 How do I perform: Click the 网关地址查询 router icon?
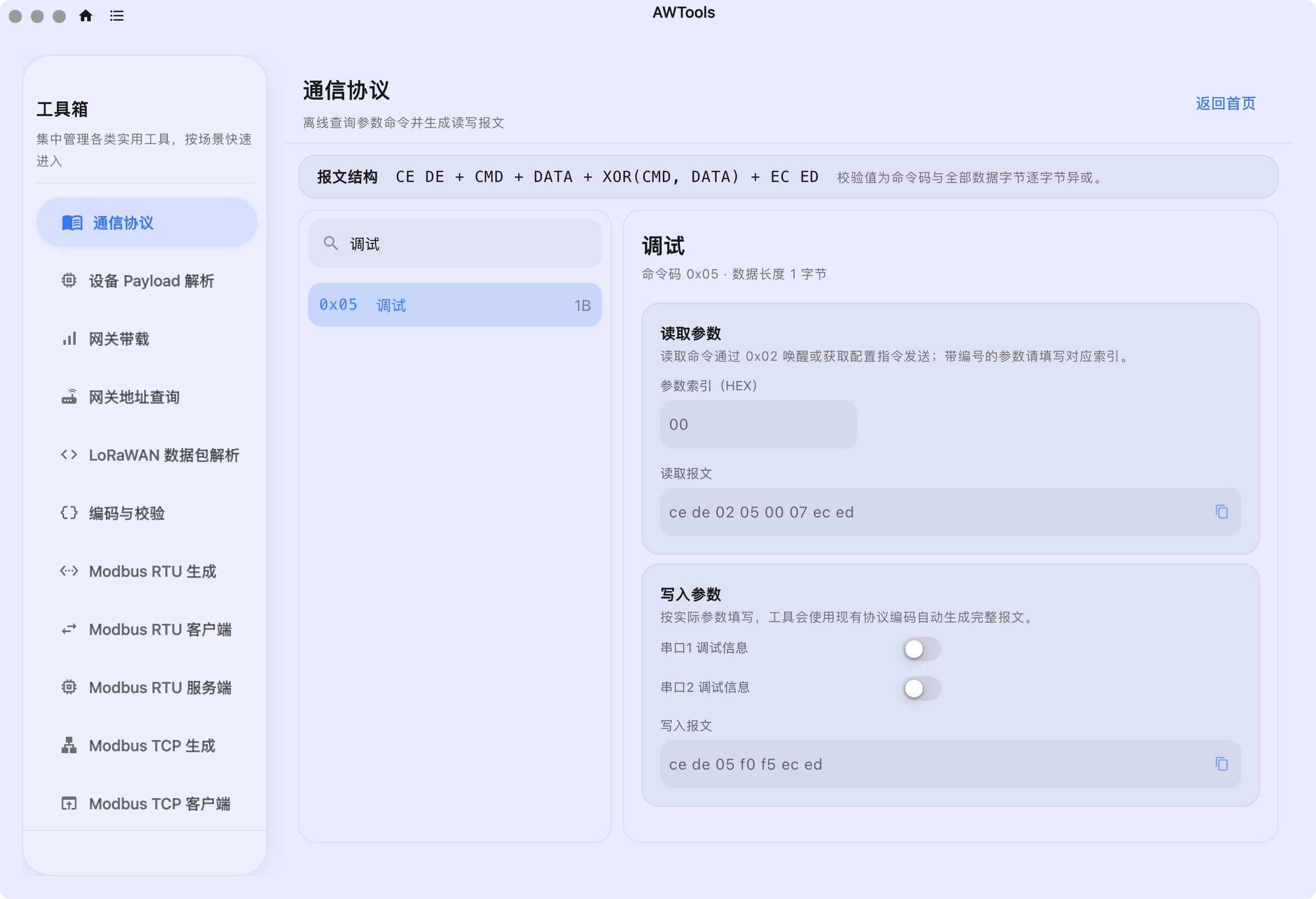[69, 397]
